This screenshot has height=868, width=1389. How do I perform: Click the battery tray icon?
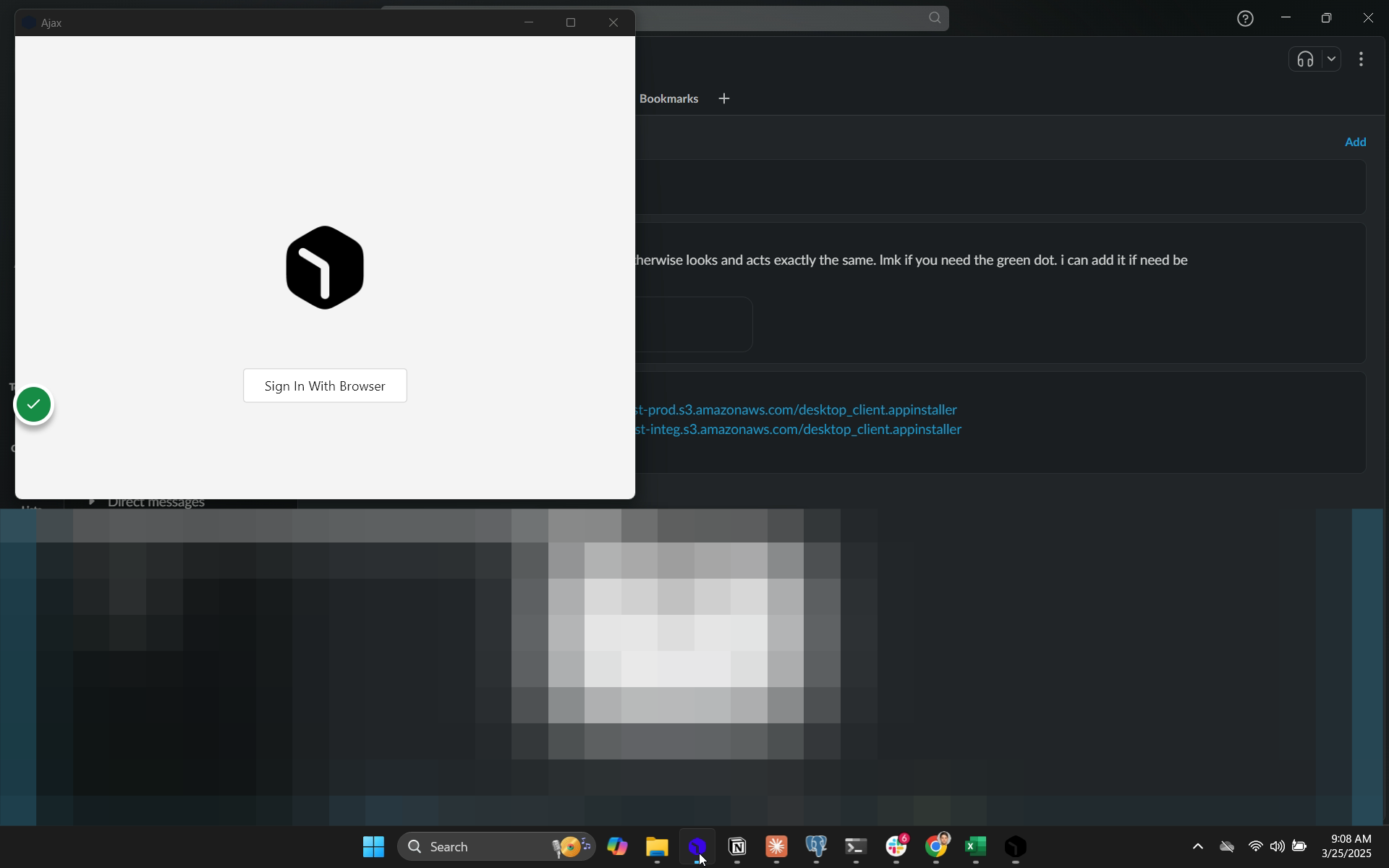point(1299,846)
